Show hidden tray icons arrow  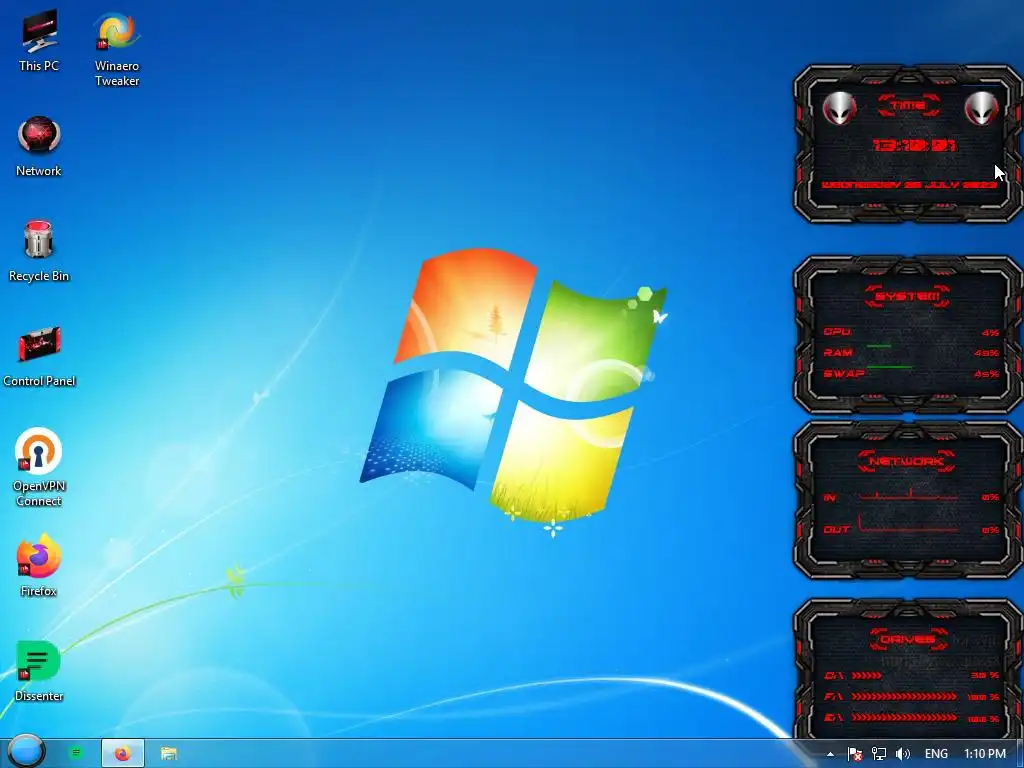830,754
